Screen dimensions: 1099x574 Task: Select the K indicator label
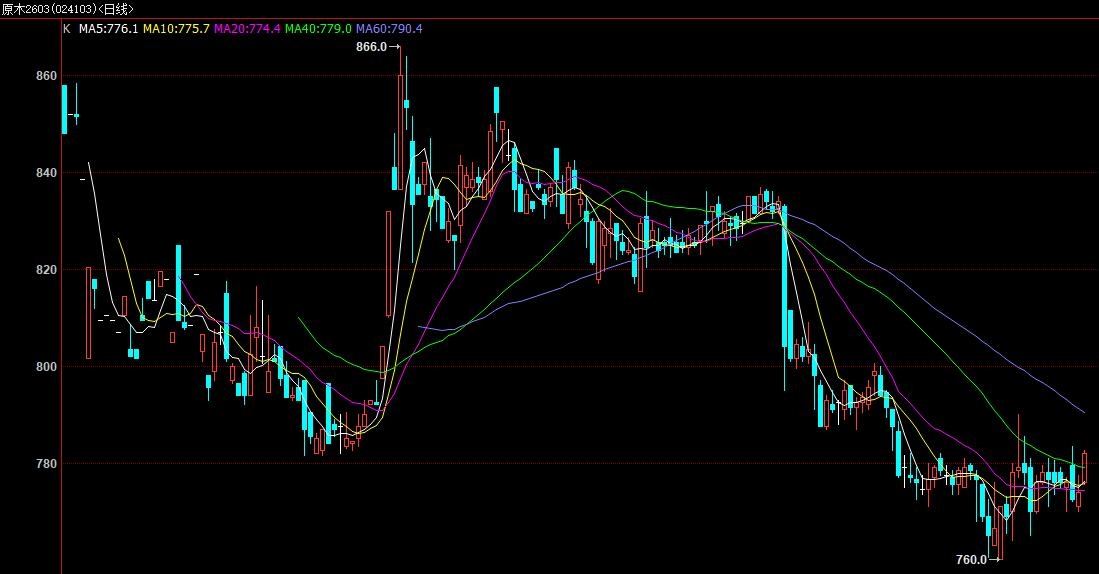pos(67,29)
